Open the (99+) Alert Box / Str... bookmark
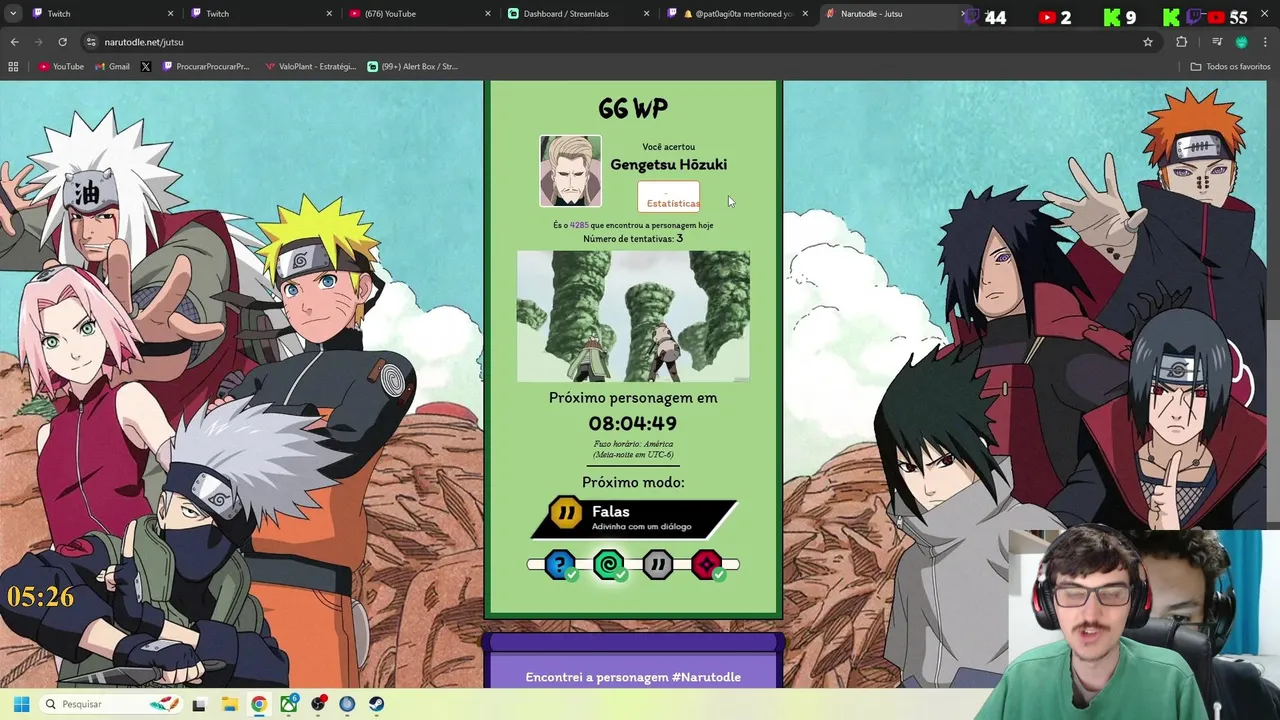The width and height of the screenshot is (1280, 720). [412, 67]
